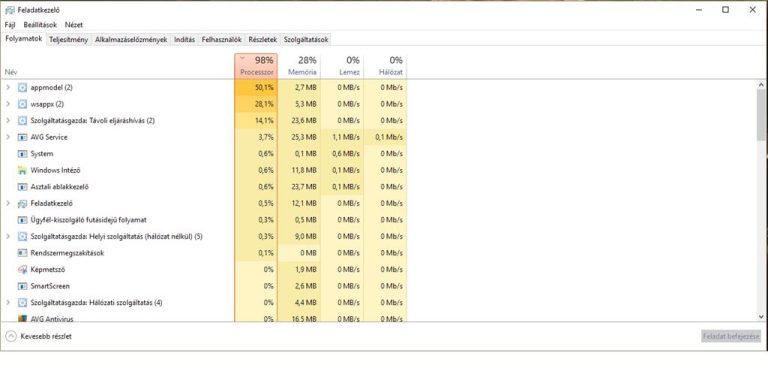Screen dimensions: 768x383
Task: Select the 'Rendszermegszakítások' row name
Action: pyautogui.click(x=67, y=253)
